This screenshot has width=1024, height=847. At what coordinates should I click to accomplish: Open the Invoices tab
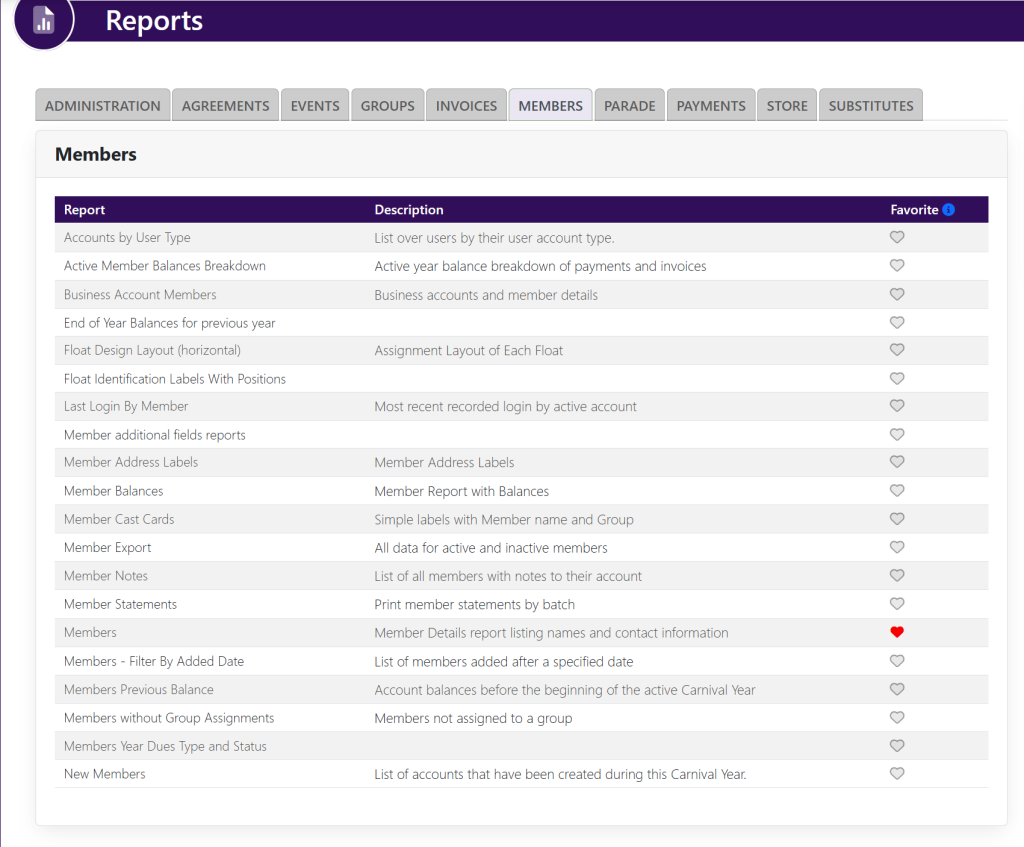(466, 106)
